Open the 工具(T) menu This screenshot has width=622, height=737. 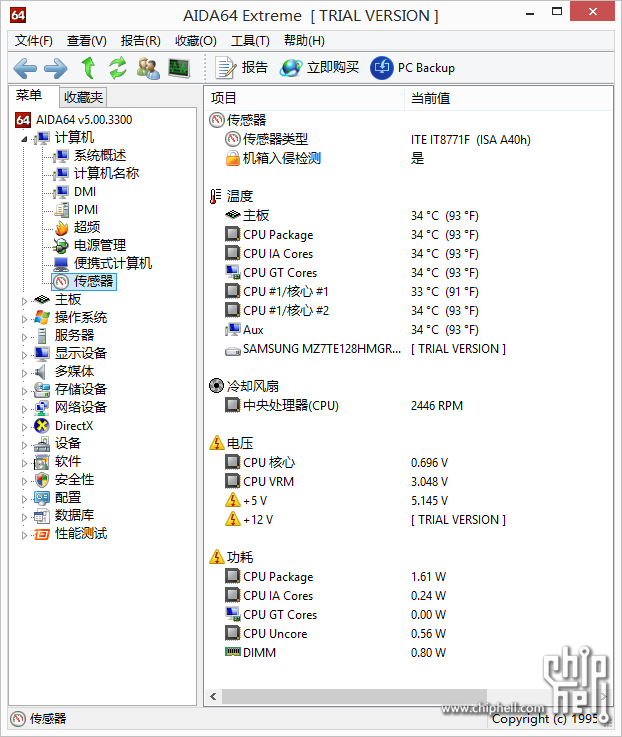pos(250,41)
